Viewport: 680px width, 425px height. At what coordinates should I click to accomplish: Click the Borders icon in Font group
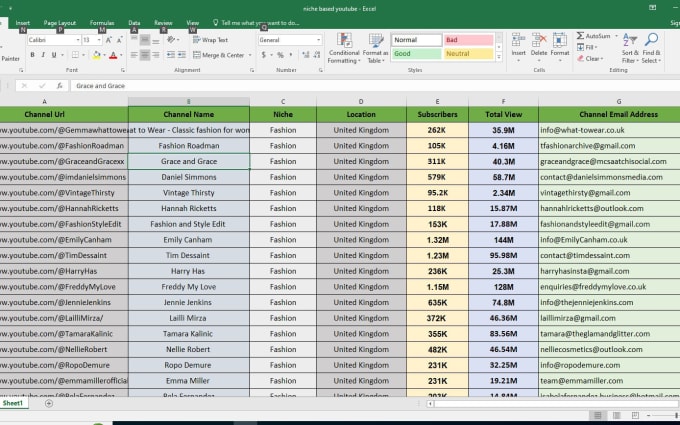[x=75, y=55]
